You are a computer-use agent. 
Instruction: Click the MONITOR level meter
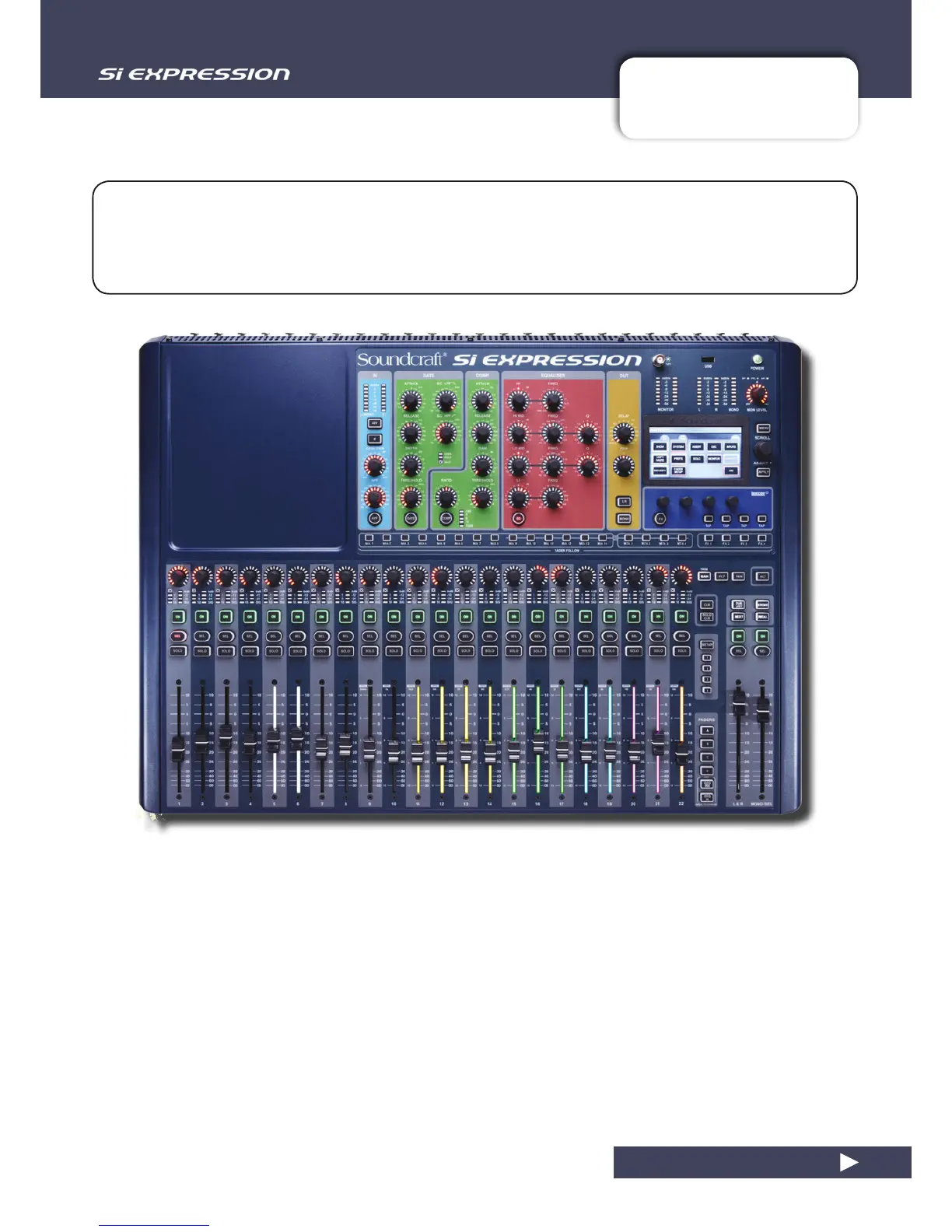pos(665,391)
